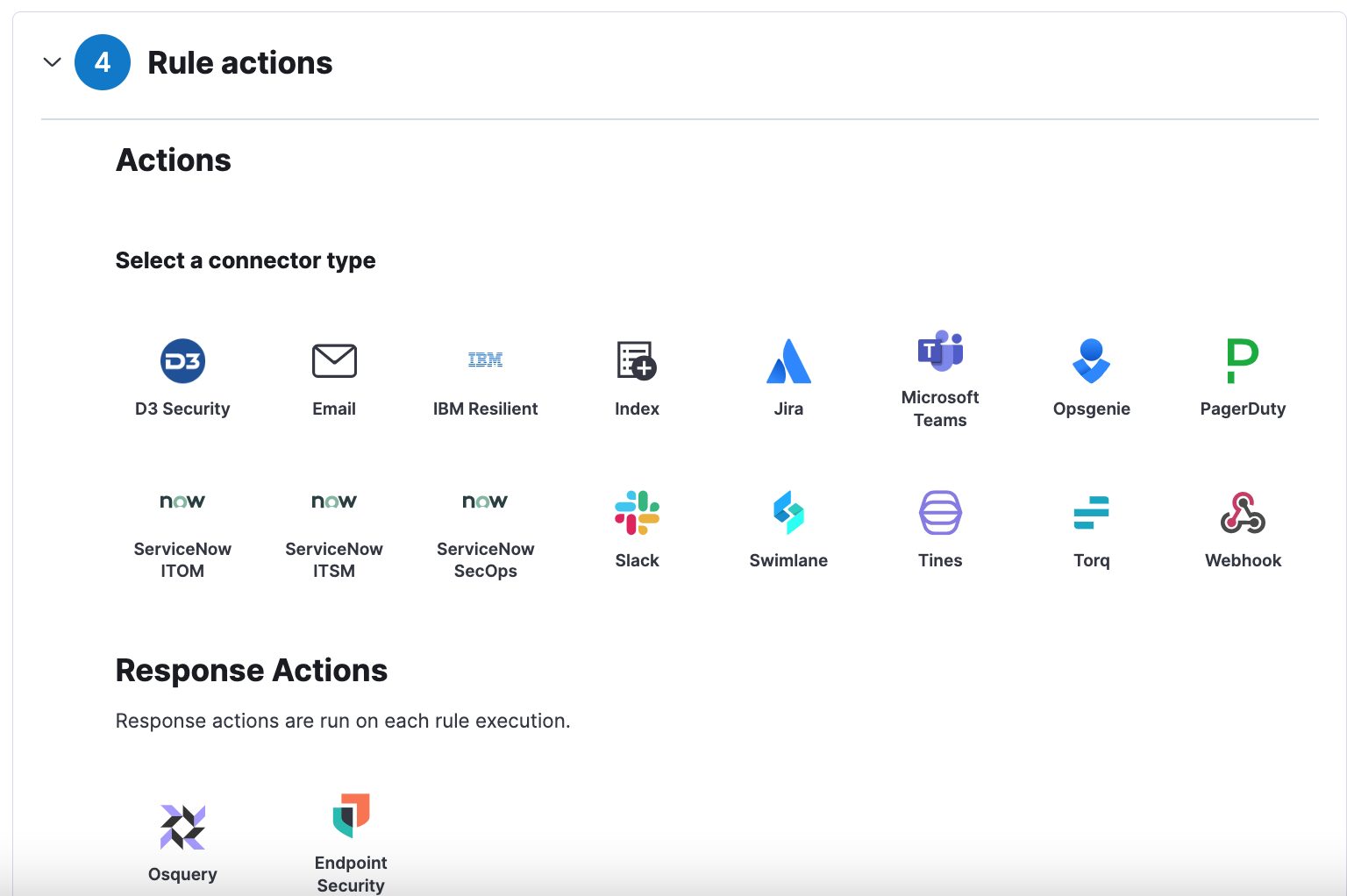Choose the Email connector envelope icon
Viewport: 1347px width, 896px height.
tap(334, 360)
